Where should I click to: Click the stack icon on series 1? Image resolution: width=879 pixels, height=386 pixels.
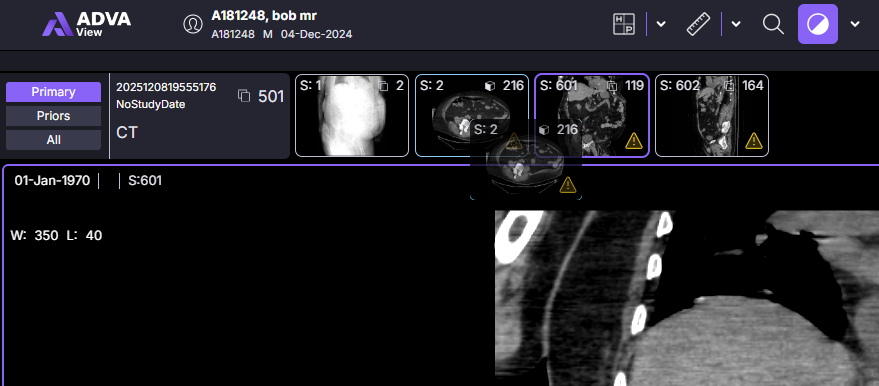point(383,86)
